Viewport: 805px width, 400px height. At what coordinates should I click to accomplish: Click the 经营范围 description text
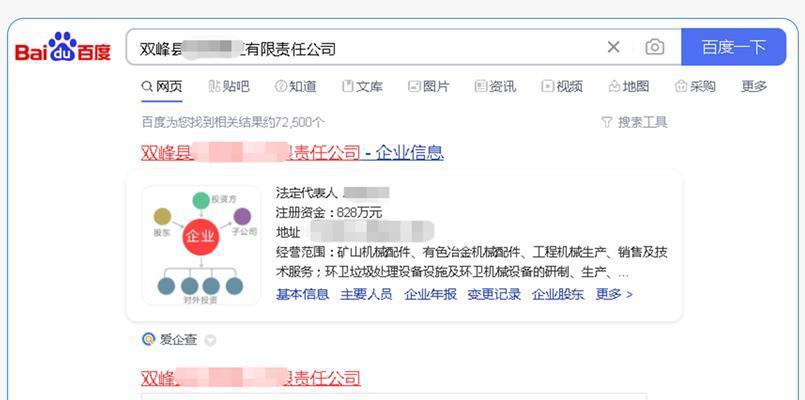(472, 262)
